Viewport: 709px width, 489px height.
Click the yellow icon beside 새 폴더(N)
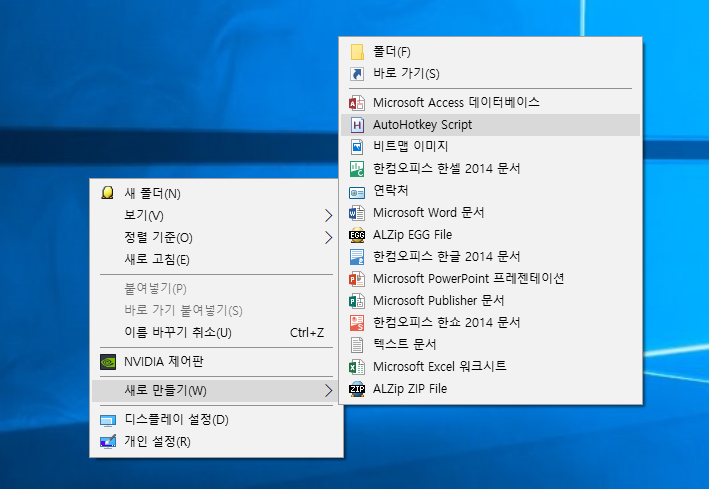click(108, 193)
